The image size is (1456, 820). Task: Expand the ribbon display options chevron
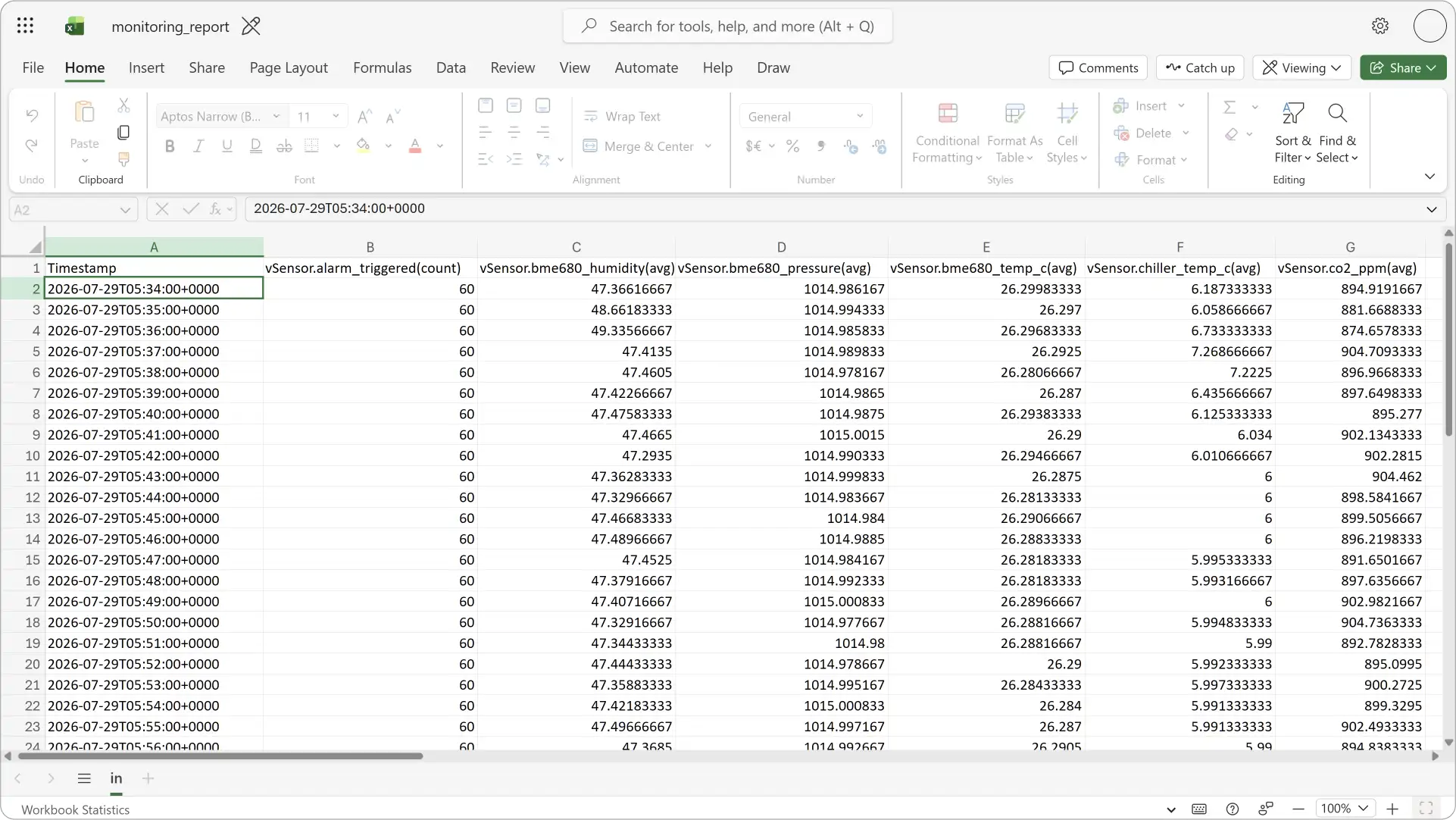pos(1429,177)
